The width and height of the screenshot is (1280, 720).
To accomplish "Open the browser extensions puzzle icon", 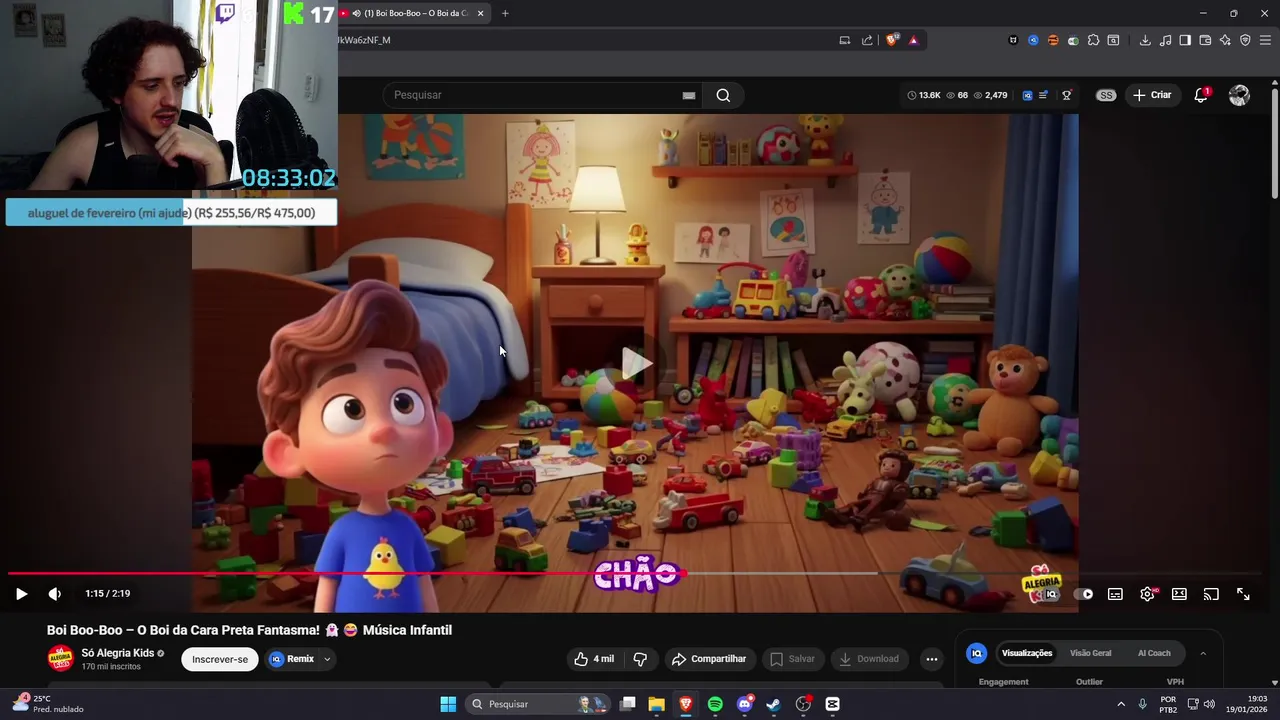I will 1093,40.
